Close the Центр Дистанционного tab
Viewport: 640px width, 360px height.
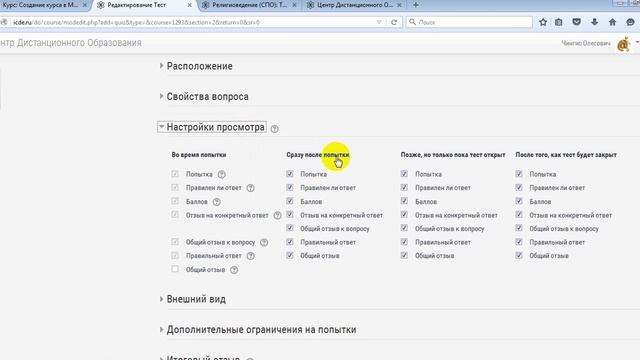tap(399, 5)
